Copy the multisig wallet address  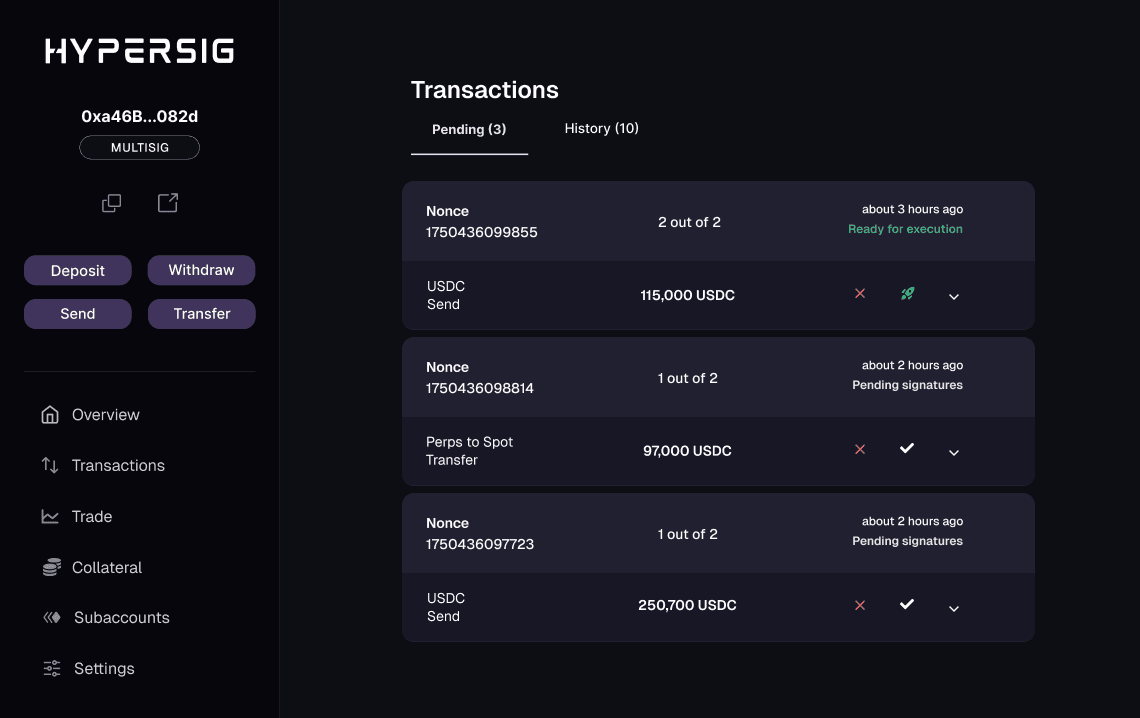point(111,202)
